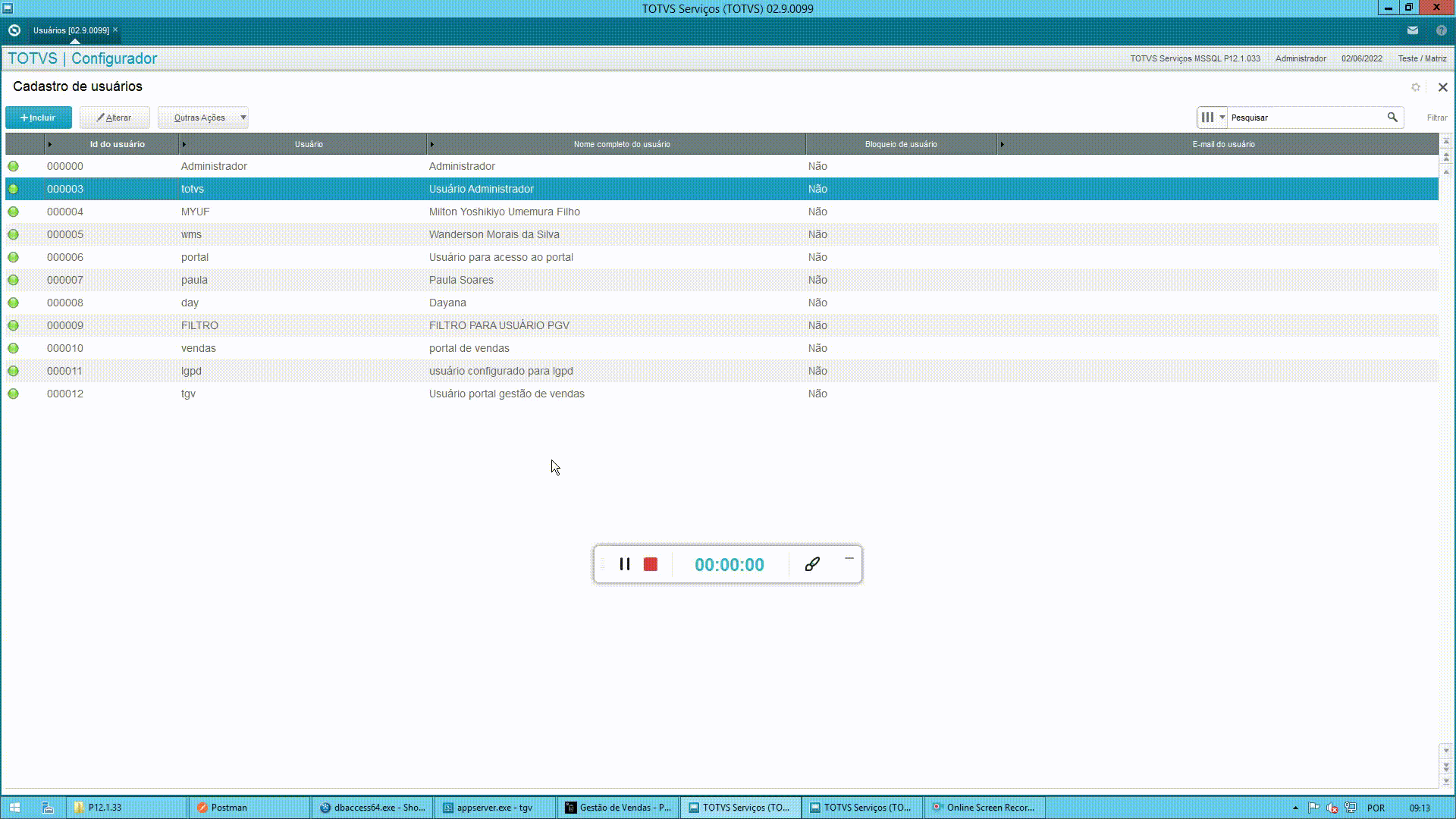Click sort arrow beside Usuário header
The image size is (1456, 819).
pyautogui.click(x=184, y=144)
